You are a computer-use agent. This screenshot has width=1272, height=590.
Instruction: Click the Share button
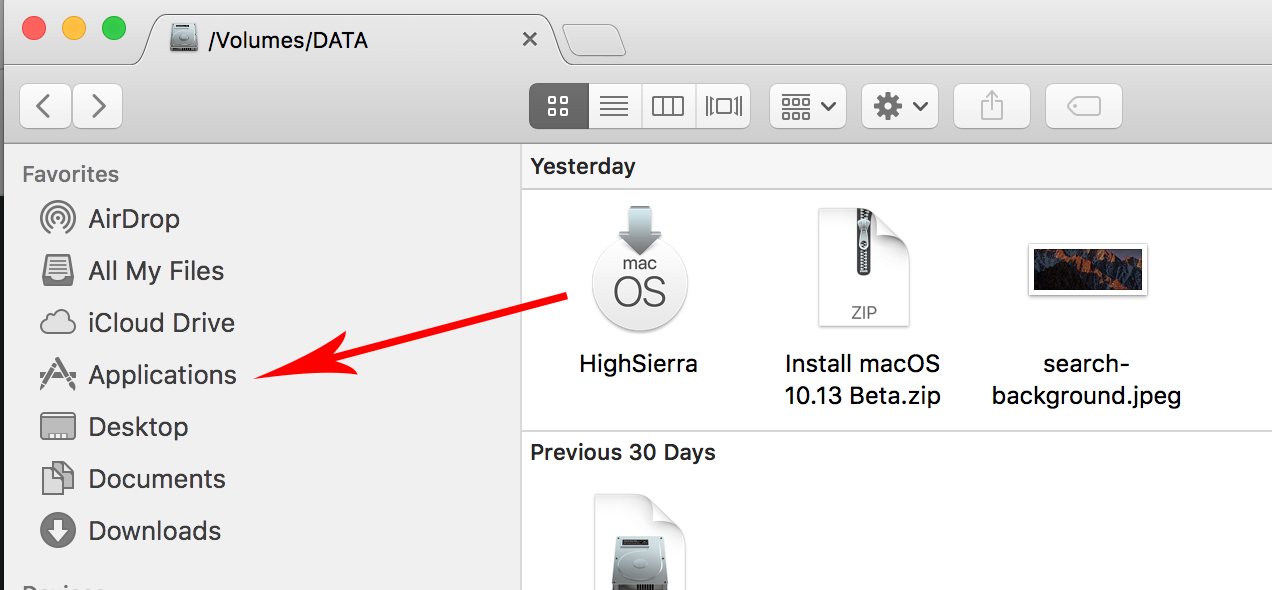pos(991,106)
